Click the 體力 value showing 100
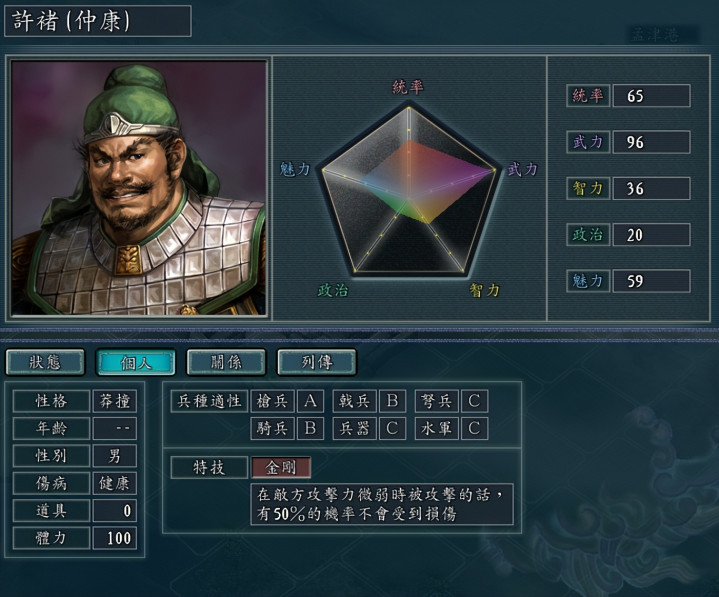This screenshot has width=719, height=597. pos(115,538)
